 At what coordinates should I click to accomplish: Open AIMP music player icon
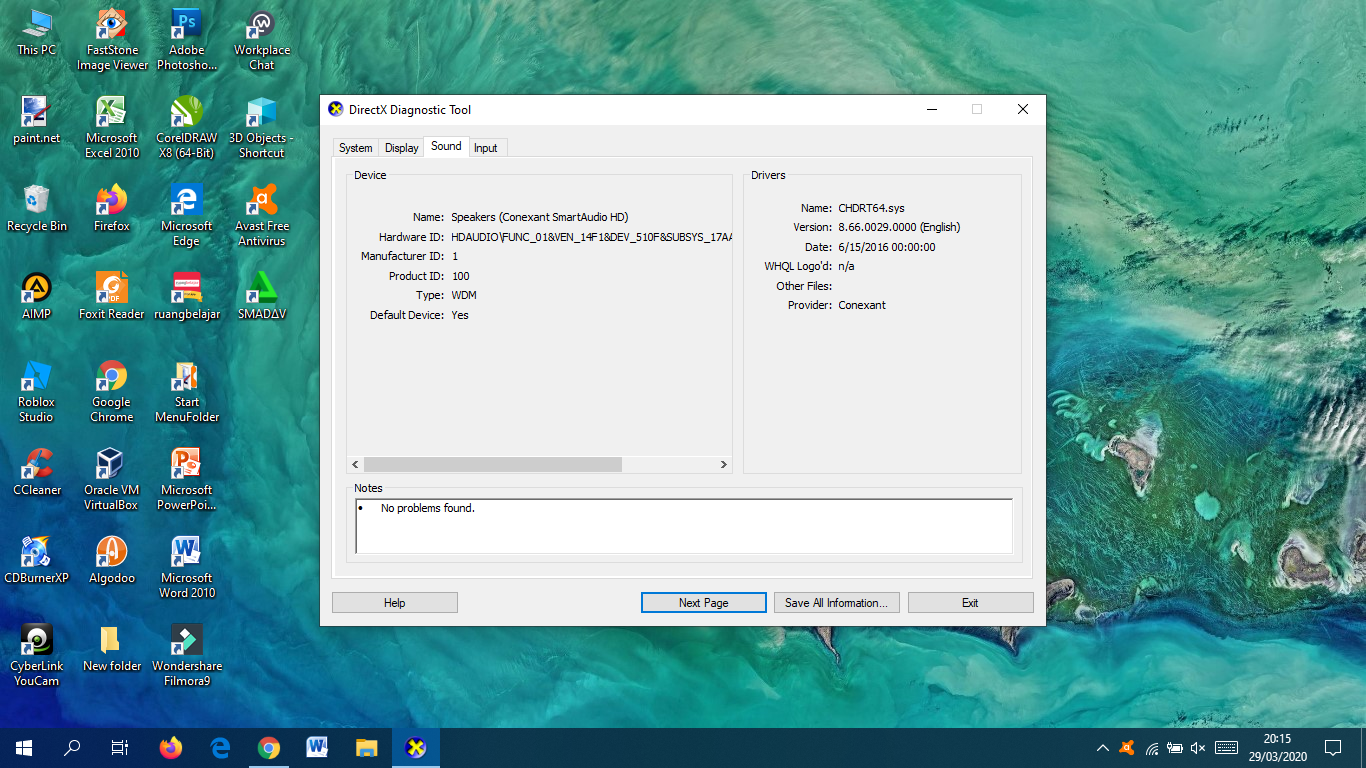[x=37, y=296]
